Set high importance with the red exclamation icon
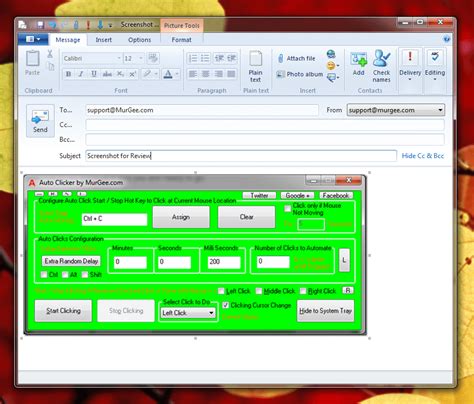Viewport: 474px width, 404px height. pos(88,25)
